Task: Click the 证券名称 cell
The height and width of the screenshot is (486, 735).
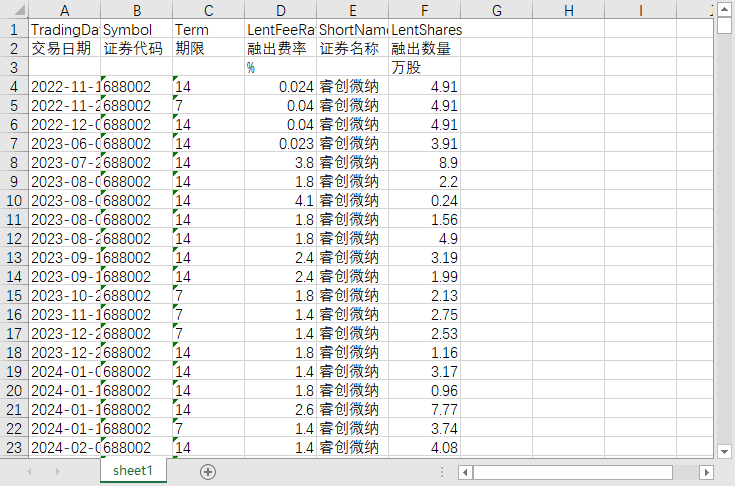Action: 352,48
